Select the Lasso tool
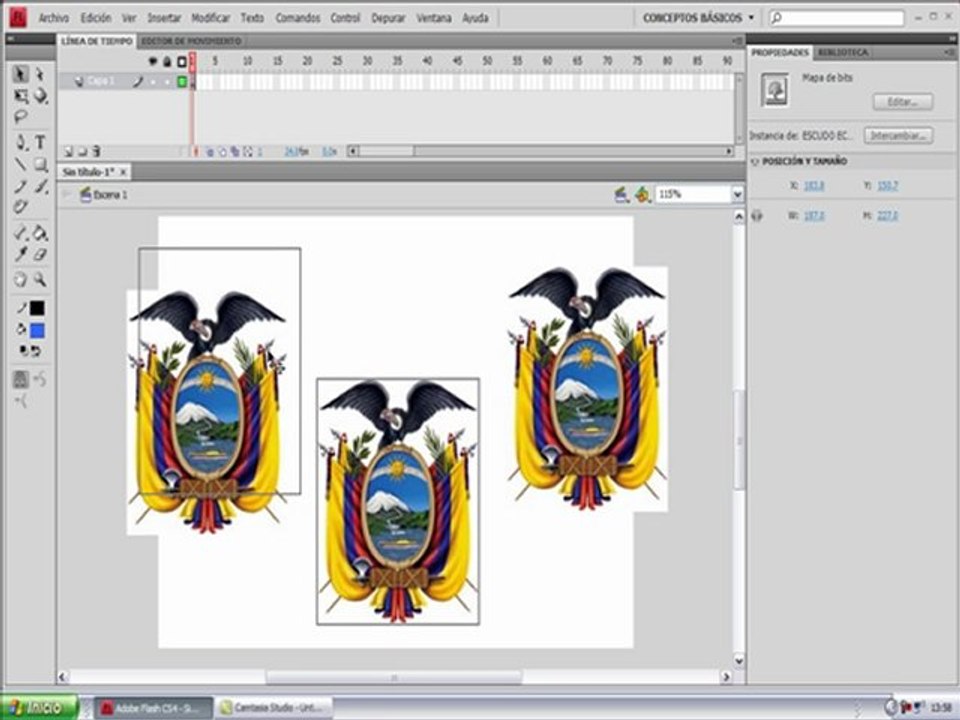The image size is (960, 720). (x=20, y=117)
